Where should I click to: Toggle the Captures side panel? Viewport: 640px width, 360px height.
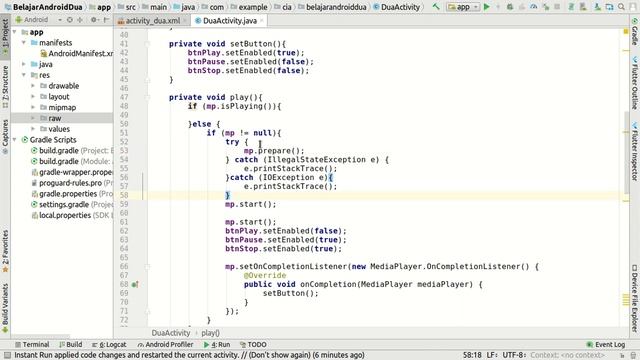tap(5, 137)
